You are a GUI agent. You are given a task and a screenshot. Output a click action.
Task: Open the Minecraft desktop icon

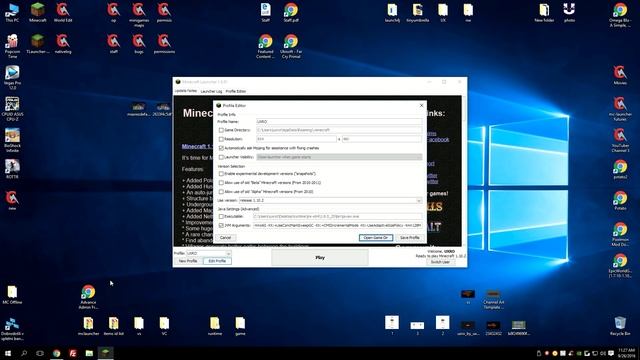pos(38,13)
